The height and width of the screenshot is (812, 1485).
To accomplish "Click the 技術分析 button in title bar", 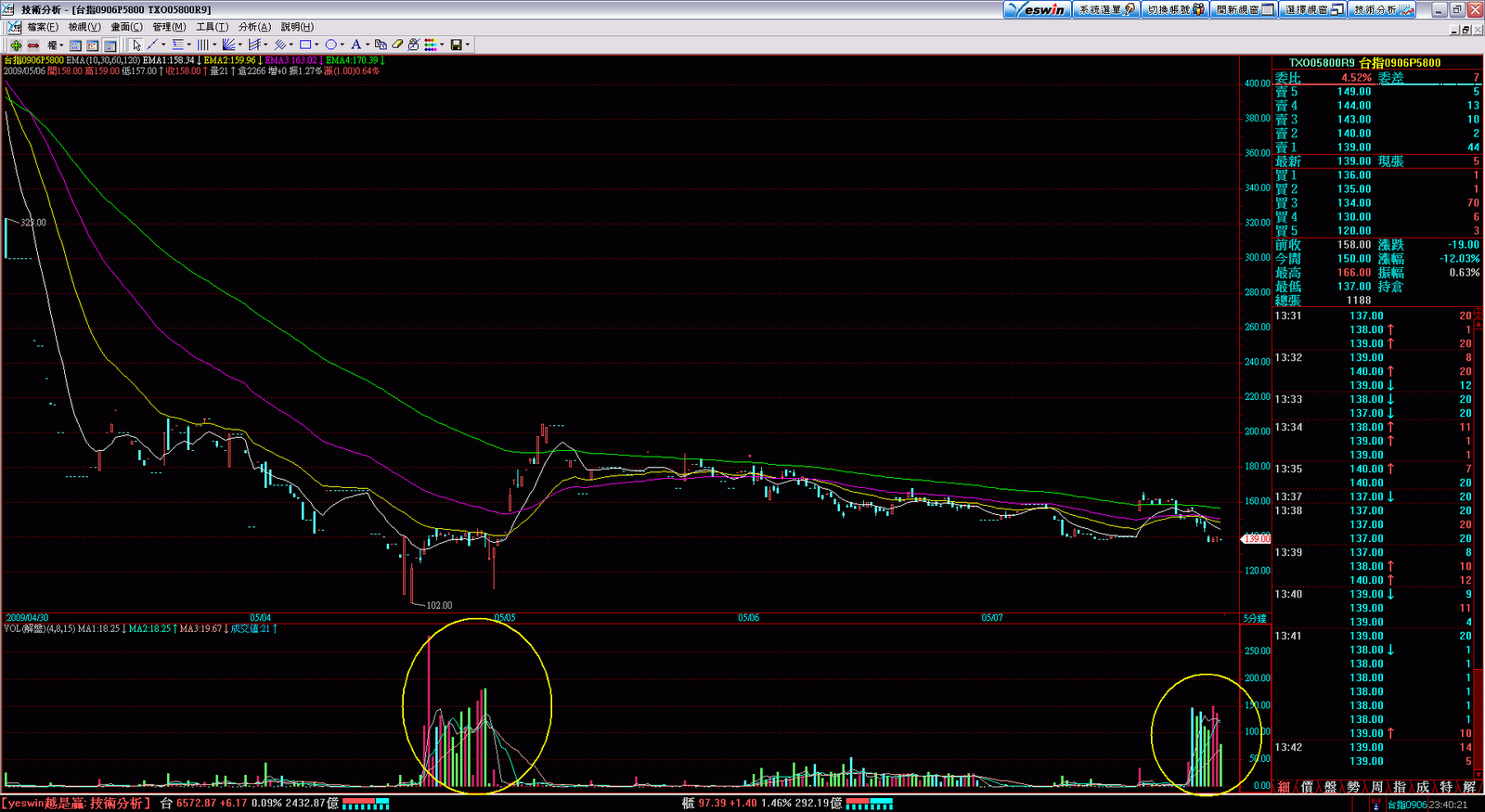I will (x=1383, y=9).
